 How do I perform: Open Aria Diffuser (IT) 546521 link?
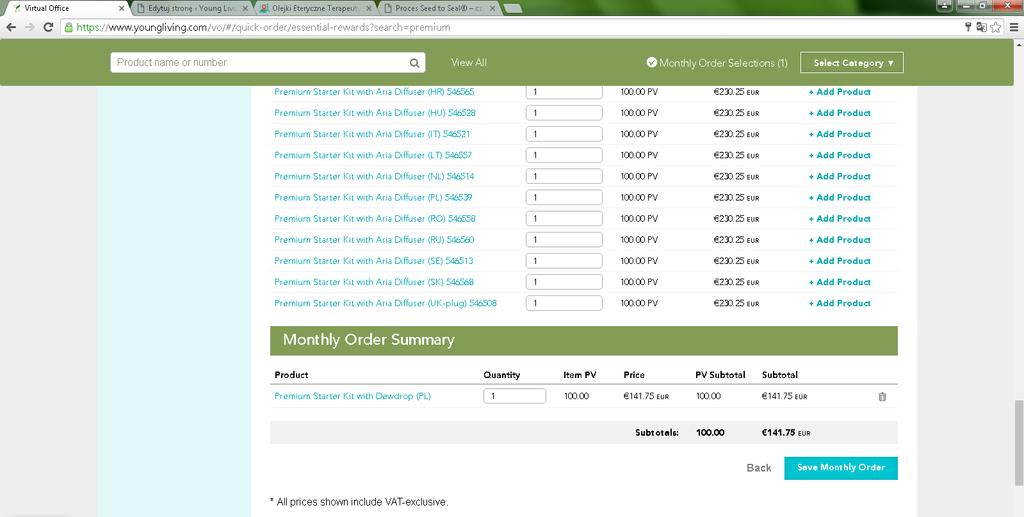(x=372, y=134)
